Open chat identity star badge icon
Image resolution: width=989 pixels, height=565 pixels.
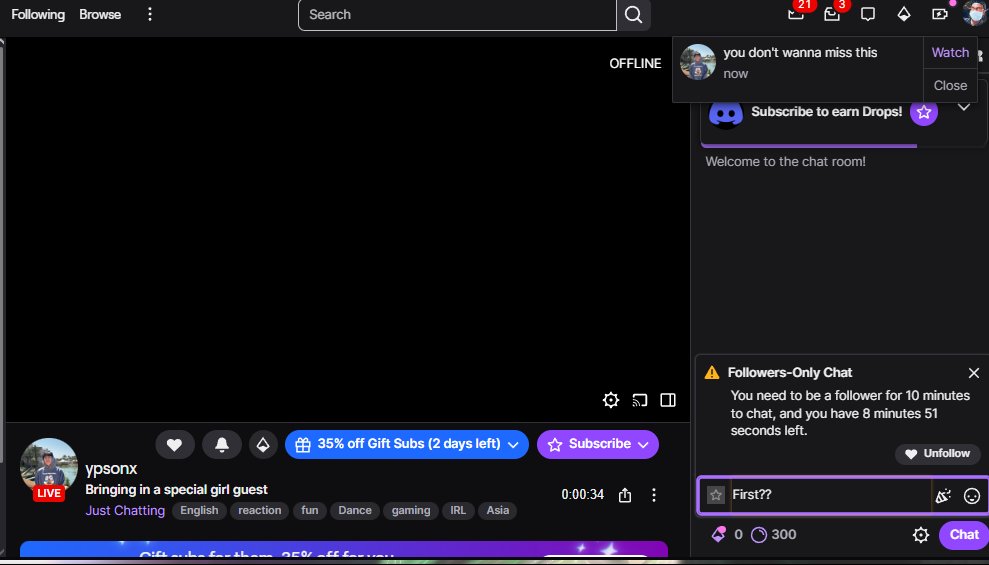coord(716,495)
